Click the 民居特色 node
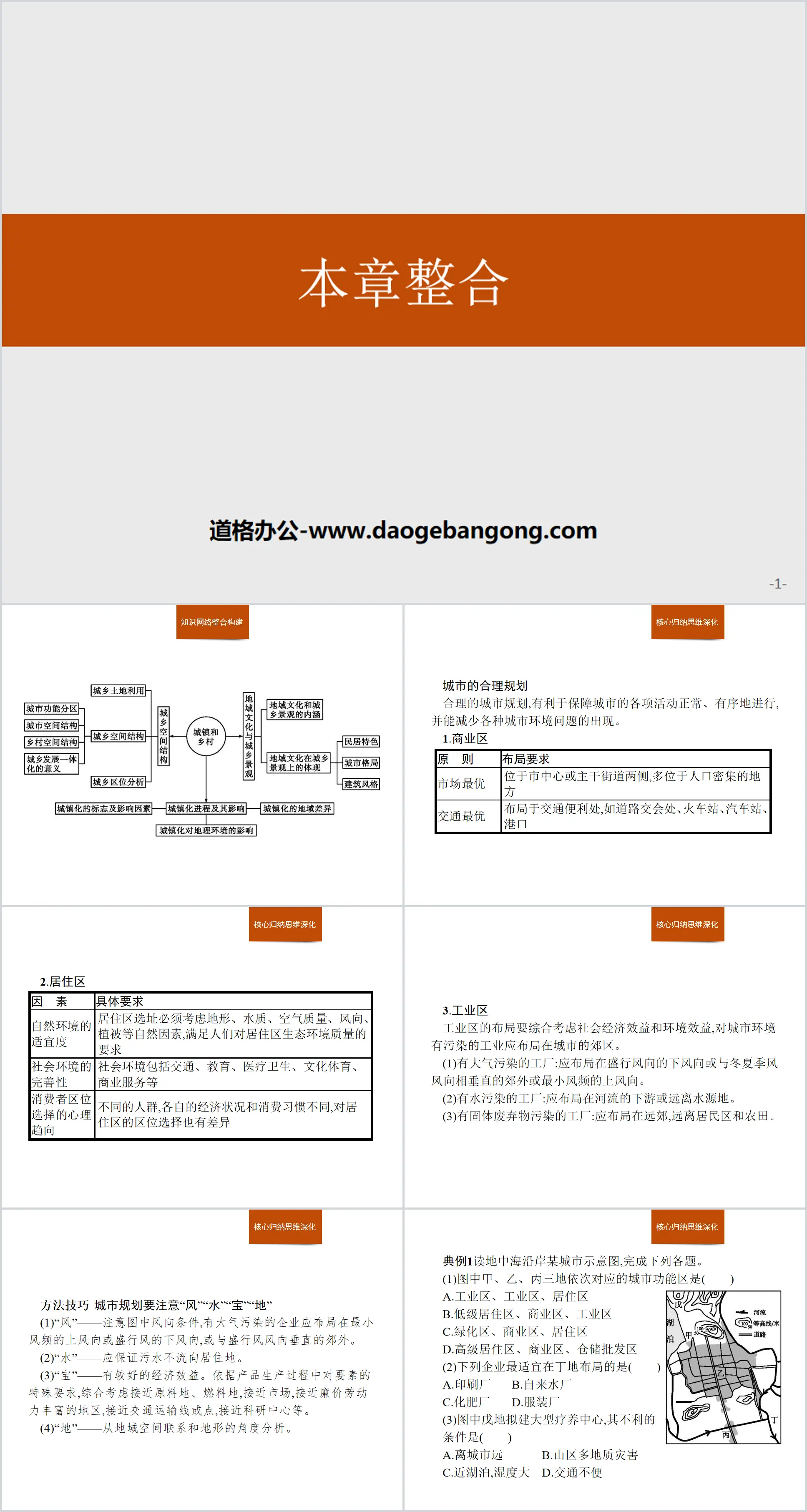This screenshot has height=1512, width=807. coord(361,741)
